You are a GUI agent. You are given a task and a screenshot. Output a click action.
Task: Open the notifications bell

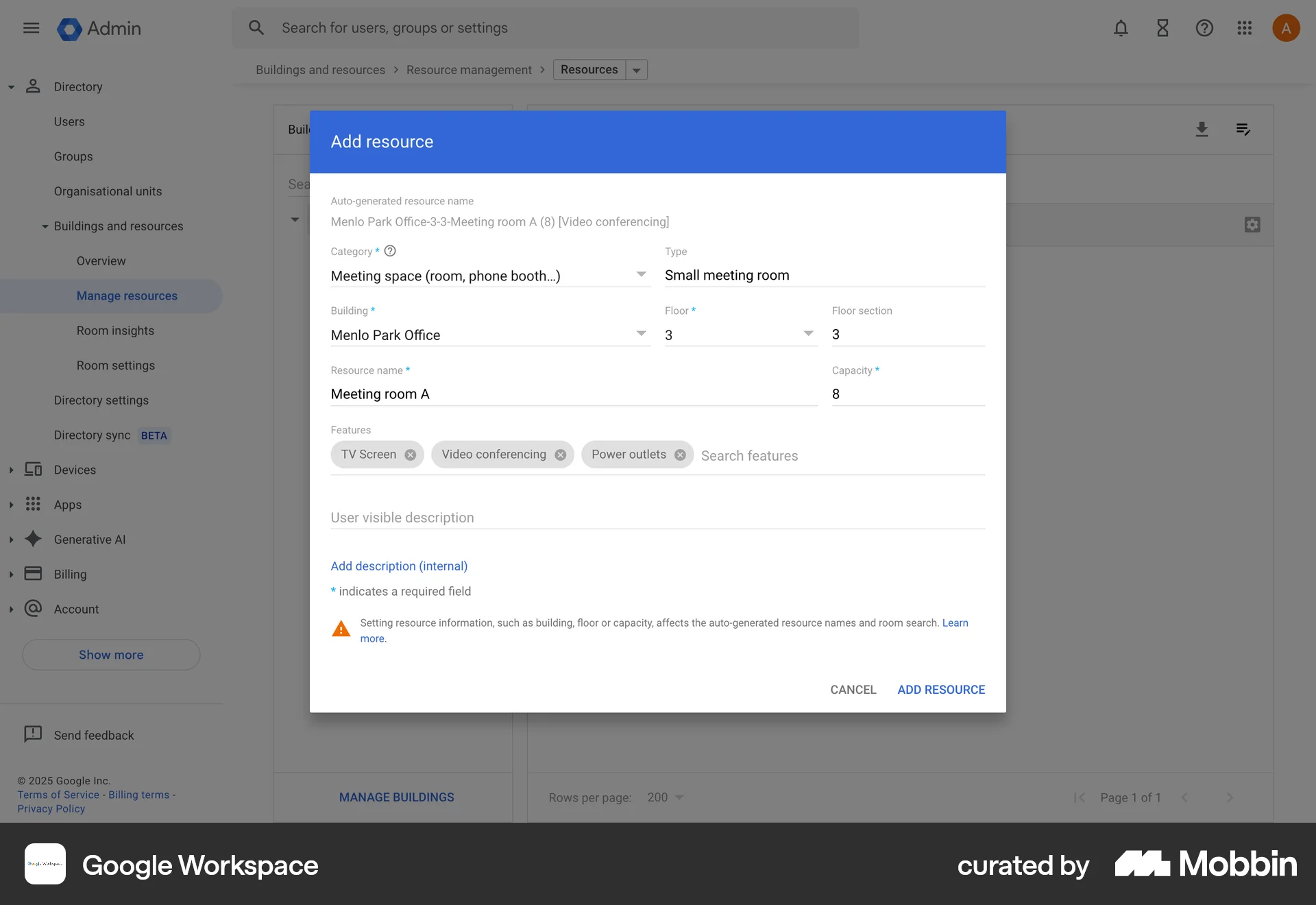[x=1121, y=28]
